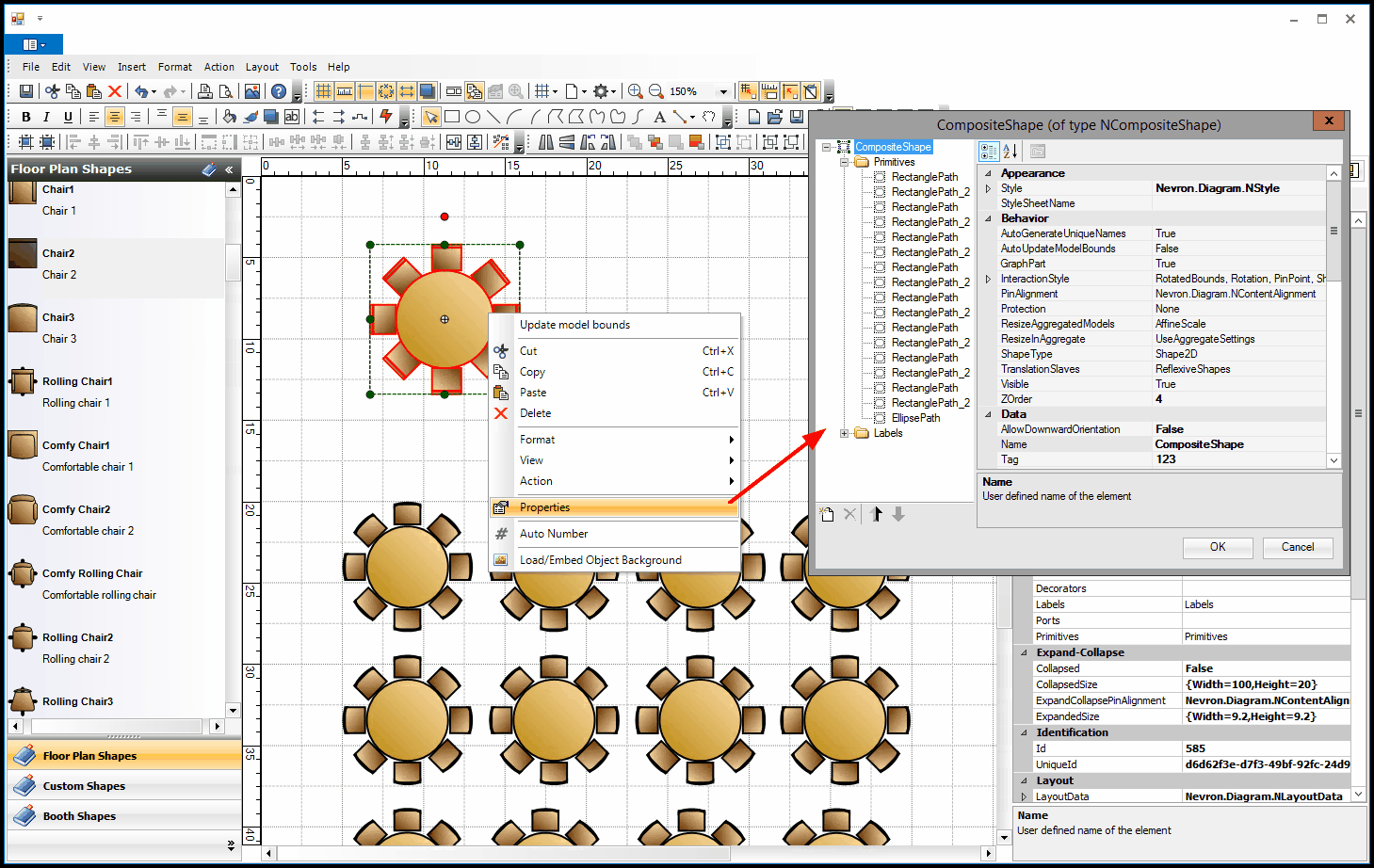This screenshot has width=1374, height=868.
Task: Toggle Underline text formatting
Action: pyautogui.click(x=68, y=117)
